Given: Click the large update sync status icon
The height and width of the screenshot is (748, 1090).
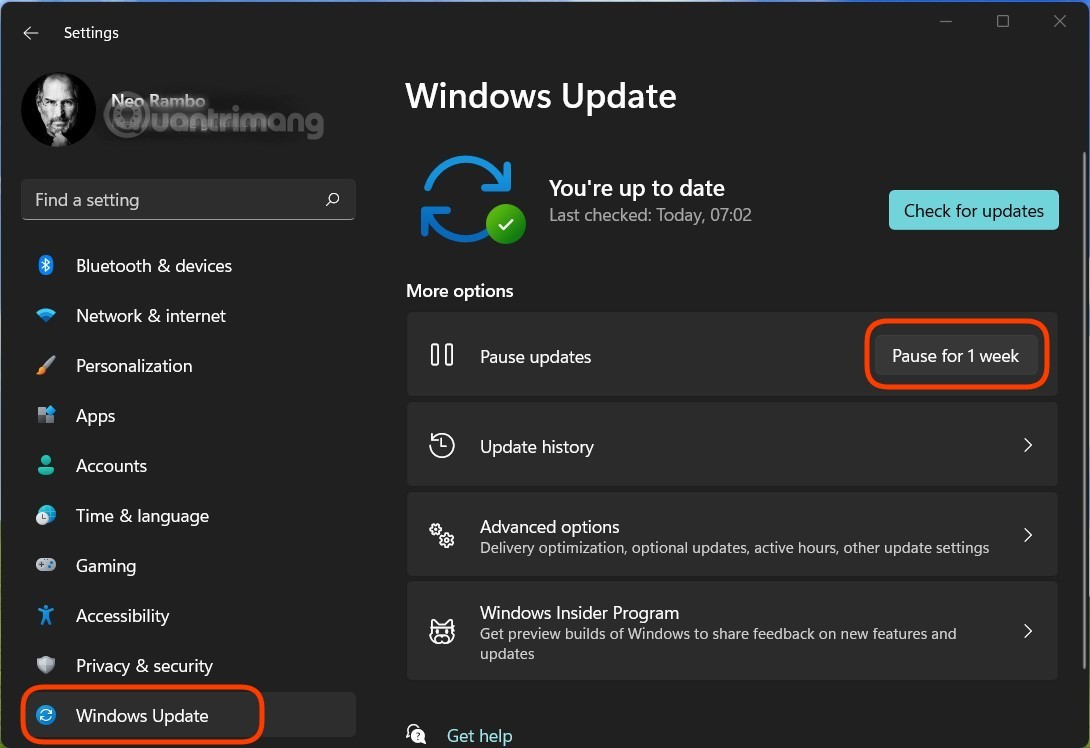Looking at the screenshot, I should pos(471,200).
